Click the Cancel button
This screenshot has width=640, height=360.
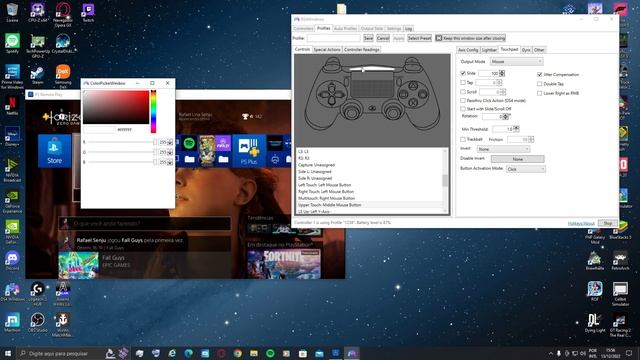pyautogui.click(x=383, y=38)
